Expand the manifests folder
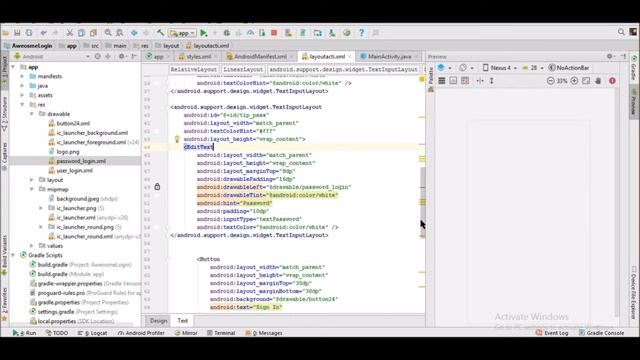 [x=22, y=76]
